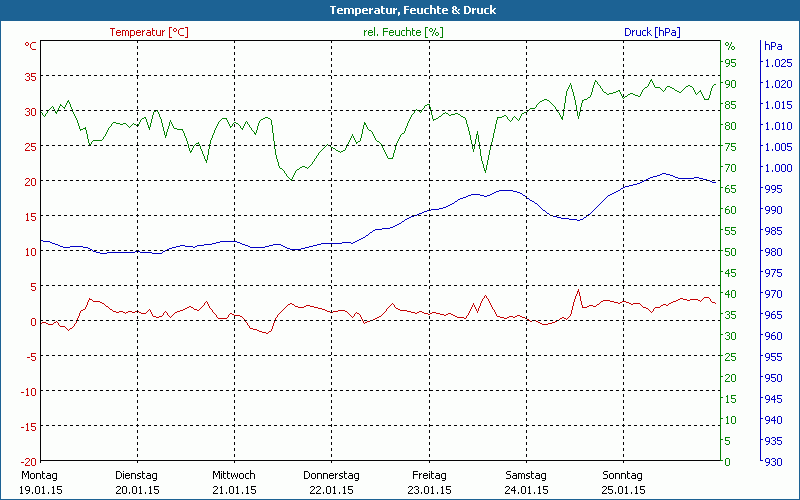Click the green humidity axis value "0"
This screenshot has height=500, width=800.
[x=728, y=462]
